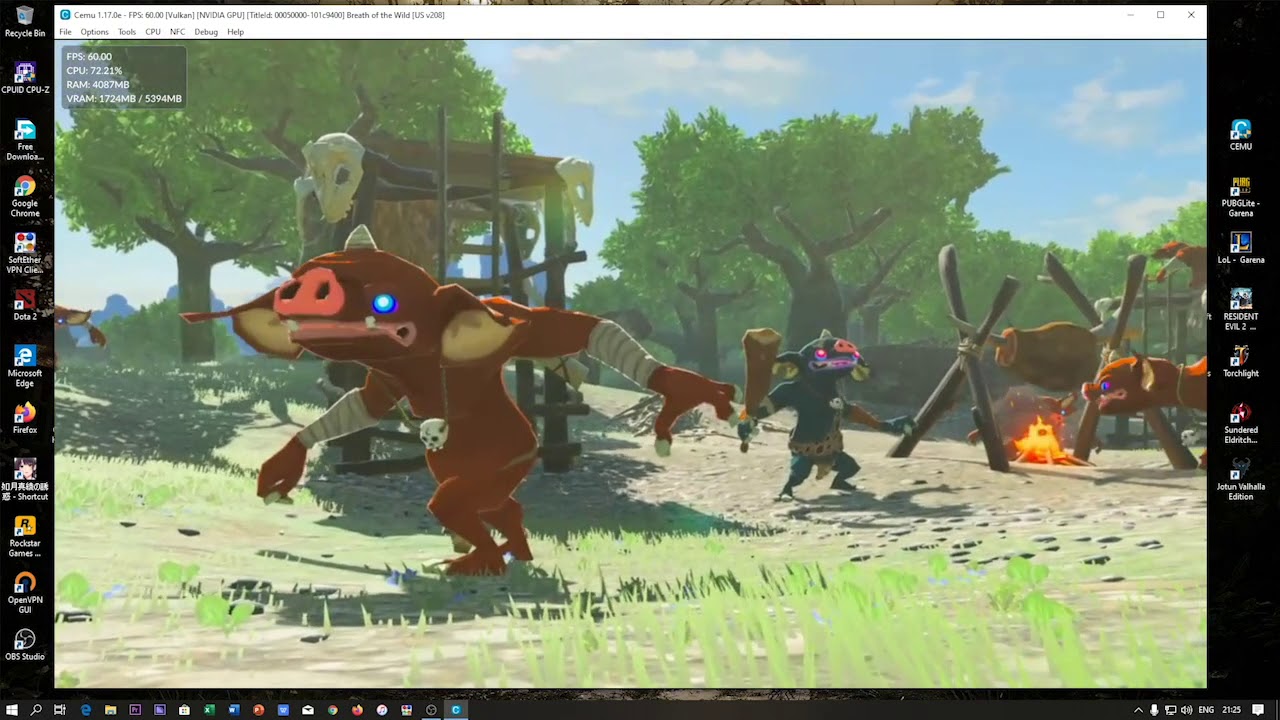This screenshot has height=720, width=1280.
Task: Open Excel from the taskbar
Action: pos(209,710)
